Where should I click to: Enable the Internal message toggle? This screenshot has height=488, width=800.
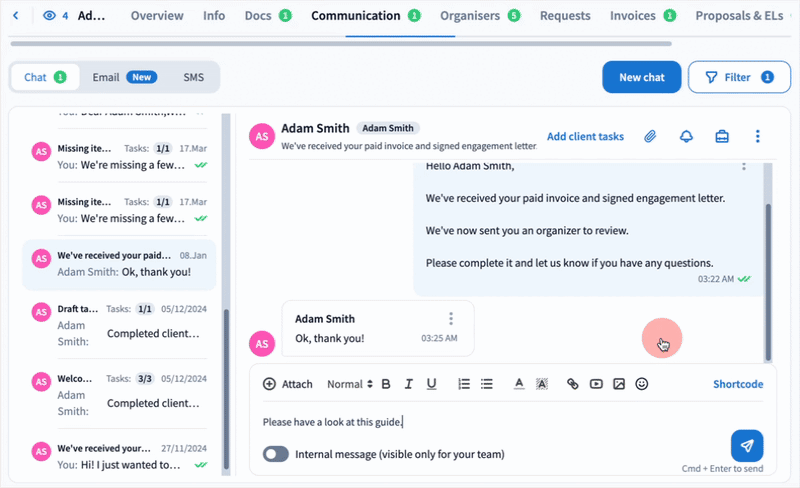coord(276,454)
